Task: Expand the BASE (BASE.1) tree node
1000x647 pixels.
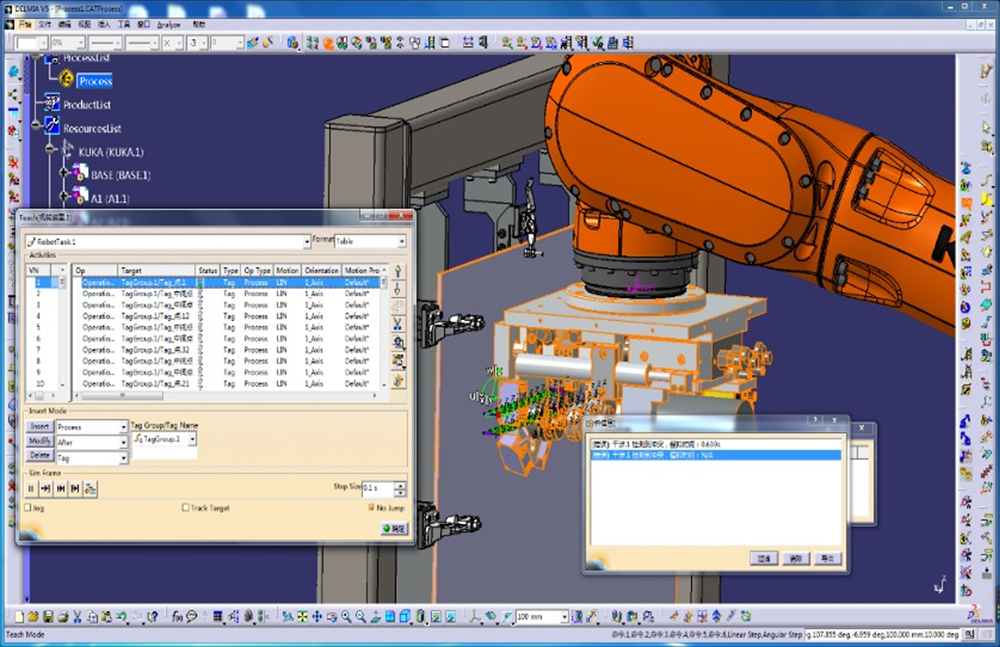Action: click(63, 172)
